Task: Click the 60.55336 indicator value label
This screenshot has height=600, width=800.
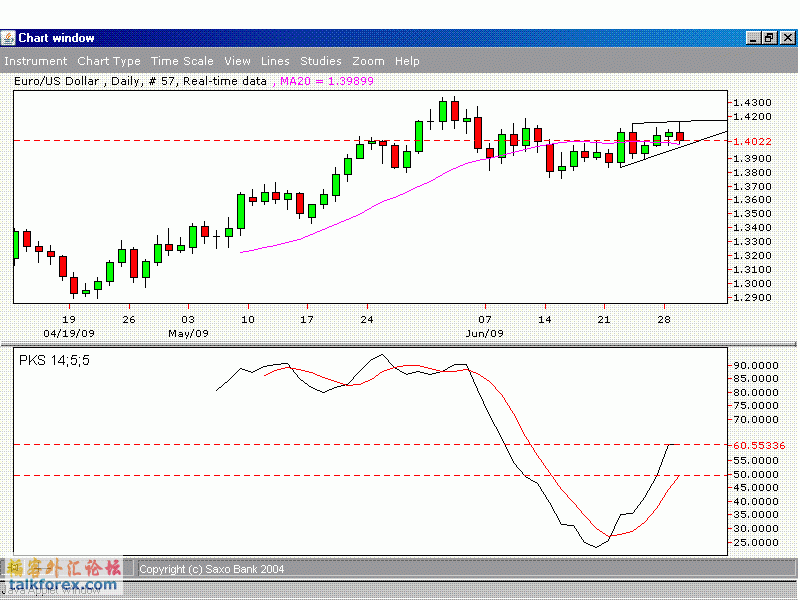Action: coord(759,445)
